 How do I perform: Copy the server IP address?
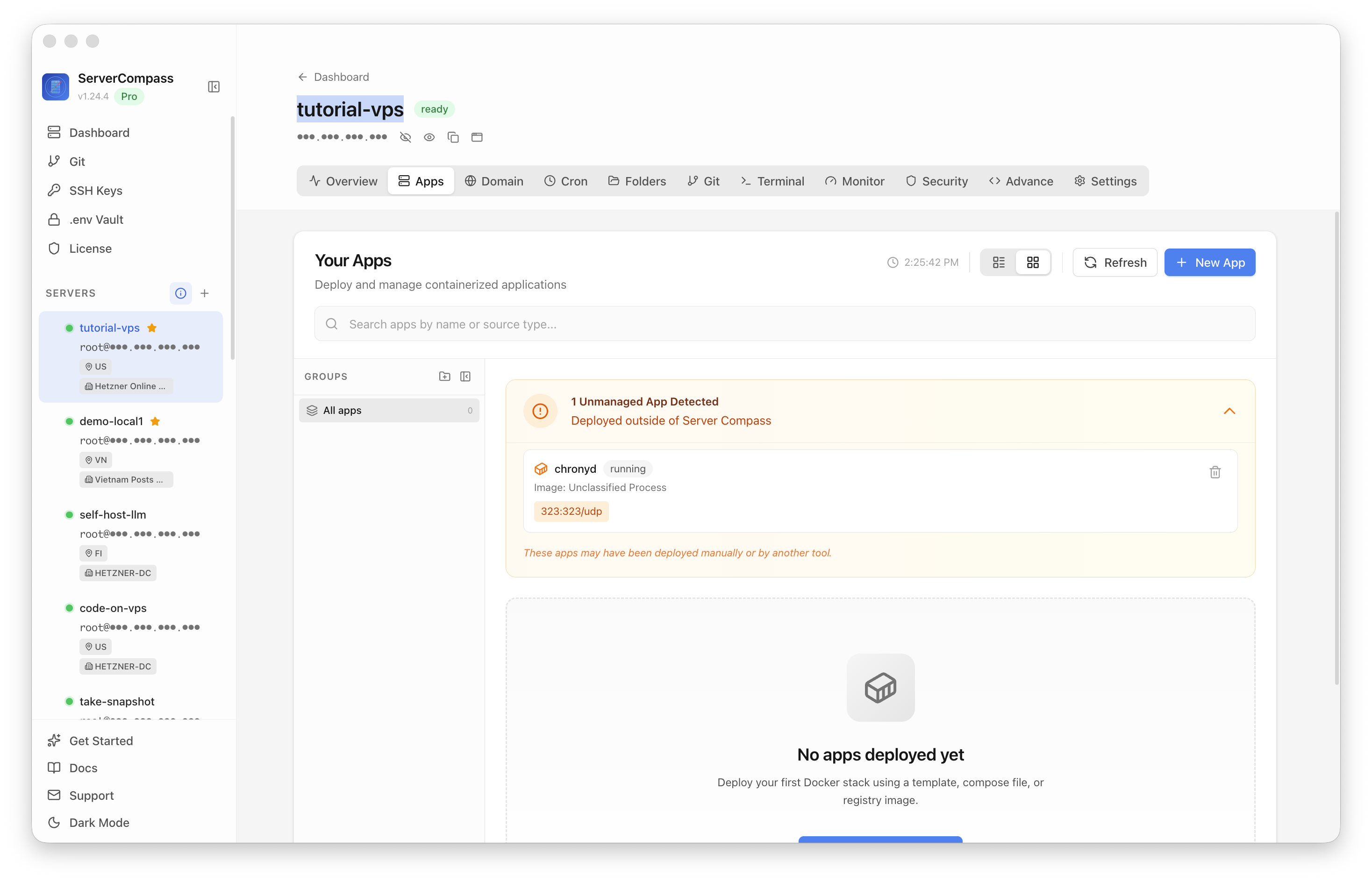pyautogui.click(x=453, y=137)
